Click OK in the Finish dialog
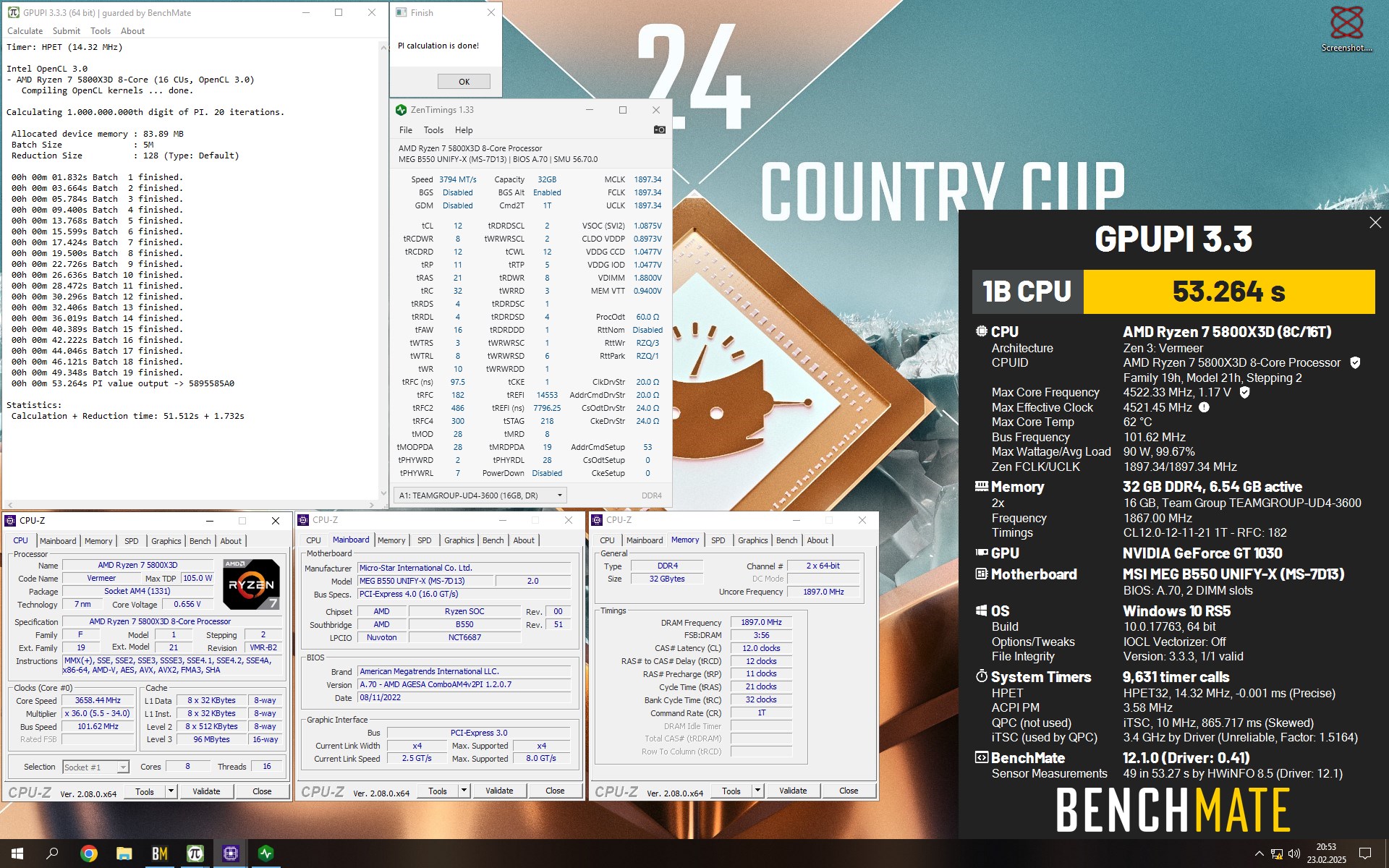The height and width of the screenshot is (868, 1389). [x=464, y=82]
